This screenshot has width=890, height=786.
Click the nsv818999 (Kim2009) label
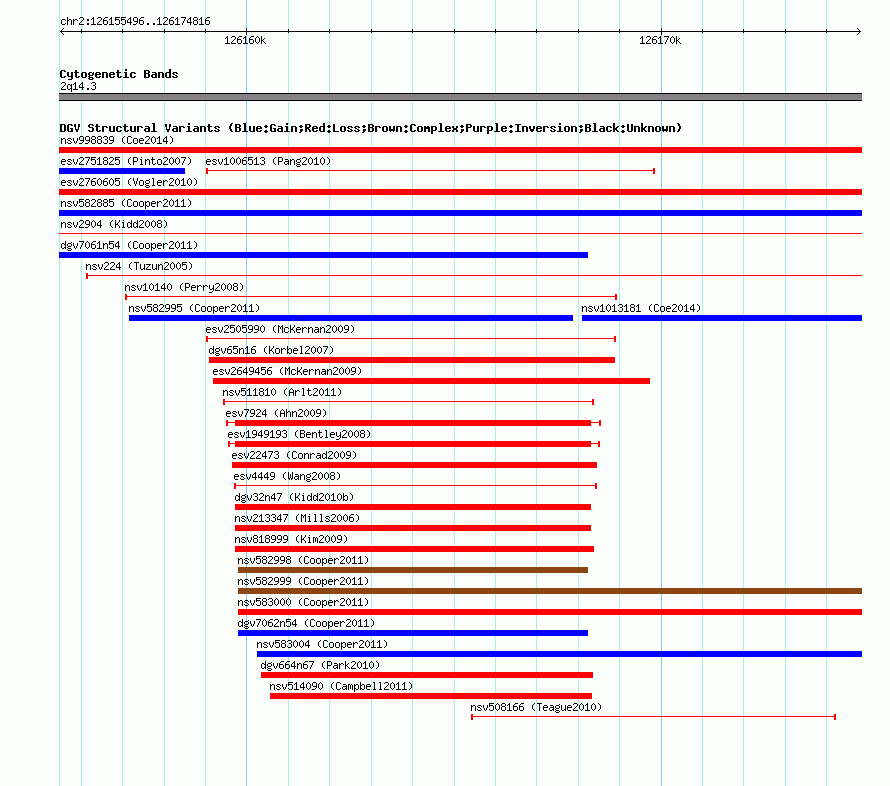(x=291, y=539)
